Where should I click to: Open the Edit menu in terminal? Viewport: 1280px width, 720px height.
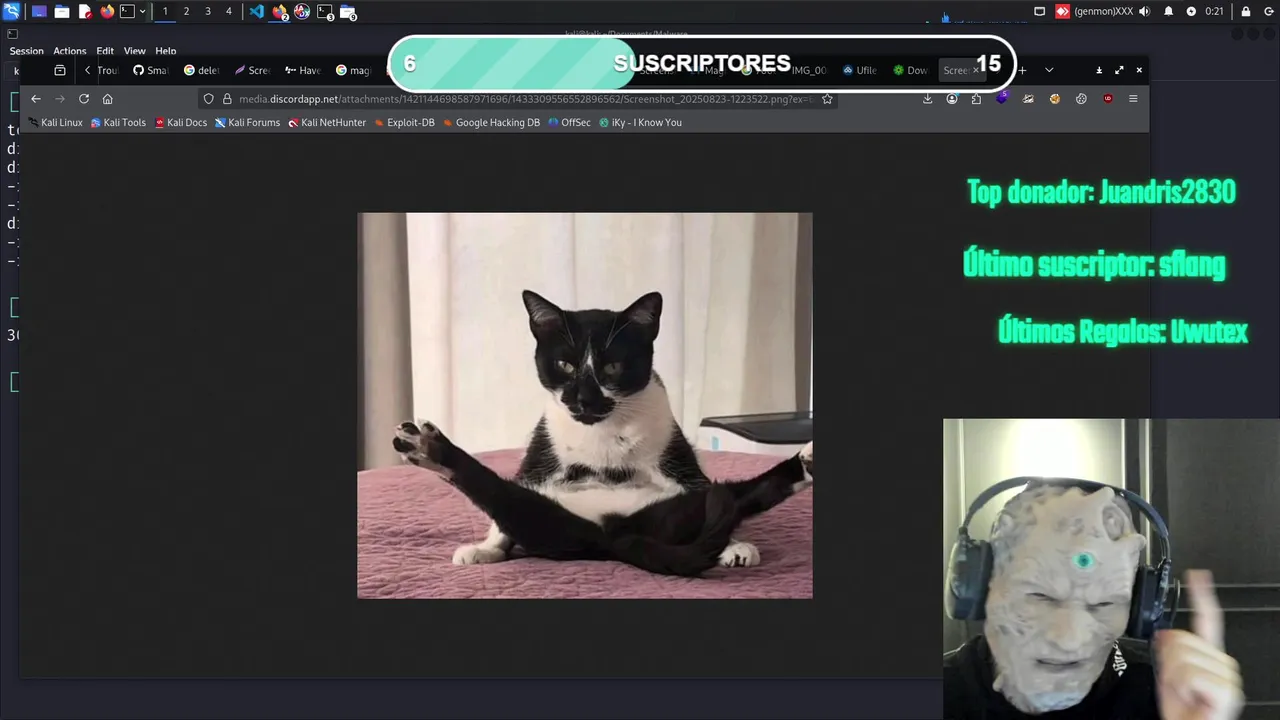[x=105, y=51]
